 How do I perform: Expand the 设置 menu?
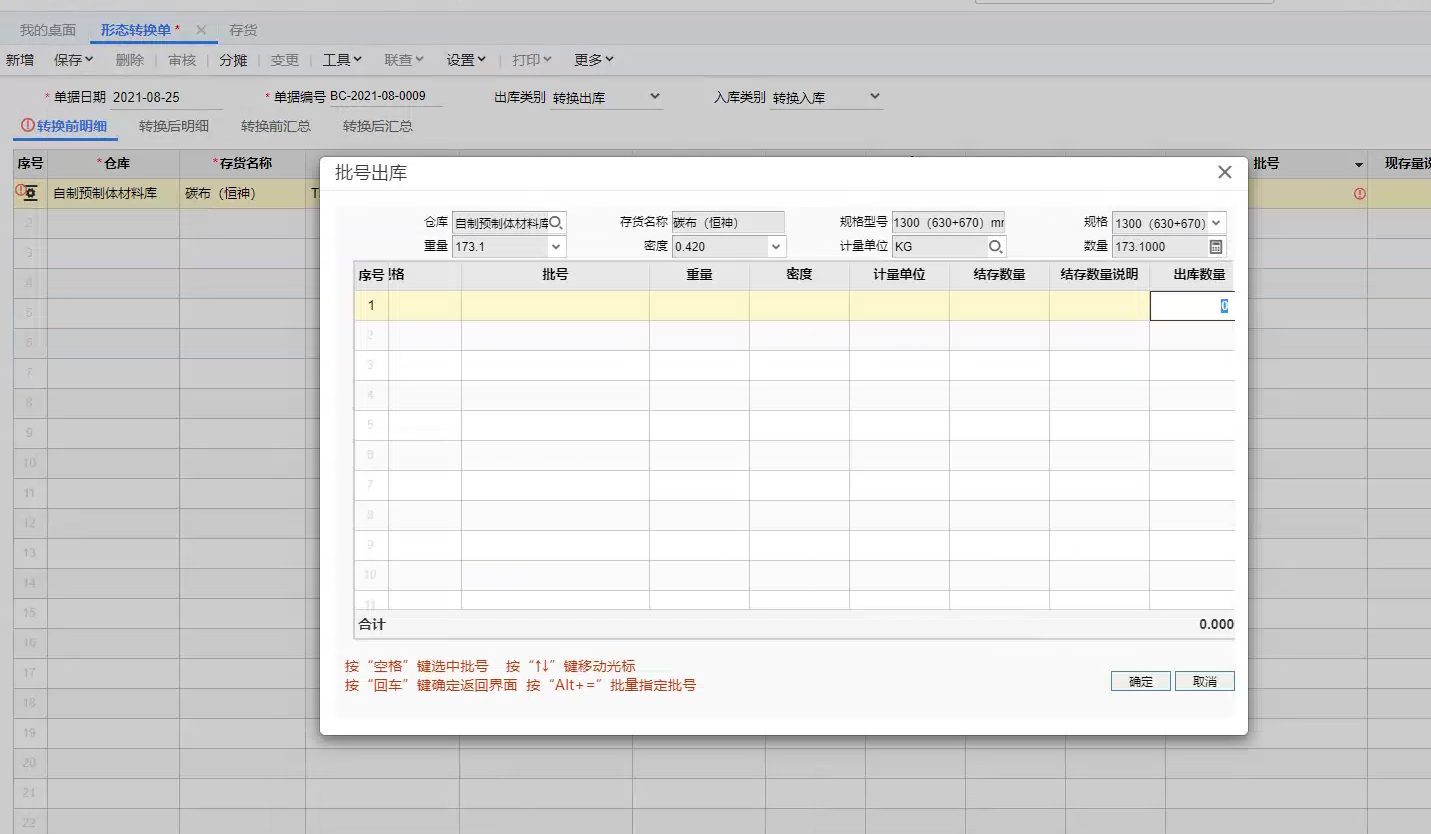point(466,60)
